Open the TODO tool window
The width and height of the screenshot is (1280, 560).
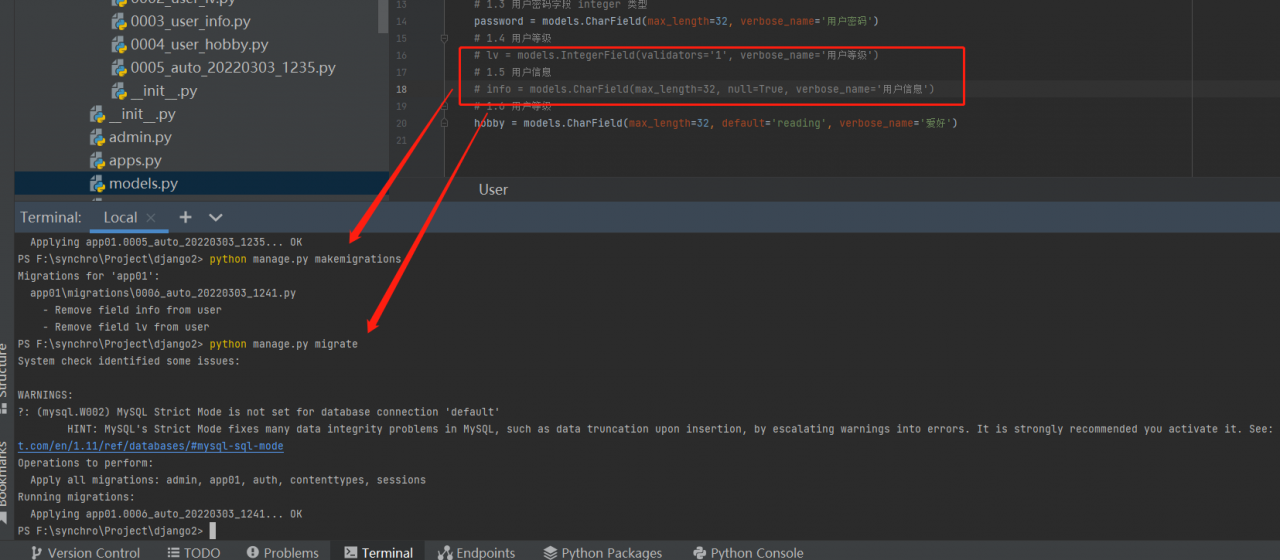point(194,552)
